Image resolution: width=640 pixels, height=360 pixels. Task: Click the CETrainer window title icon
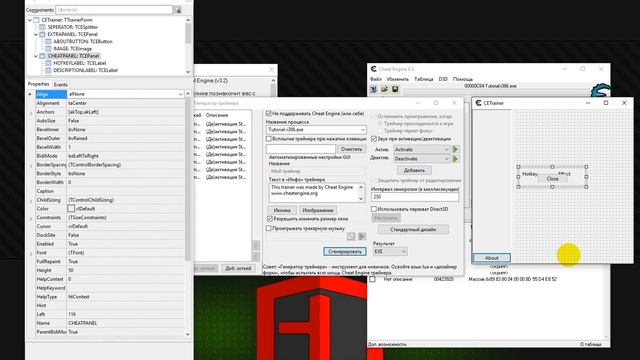tap(478, 103)
